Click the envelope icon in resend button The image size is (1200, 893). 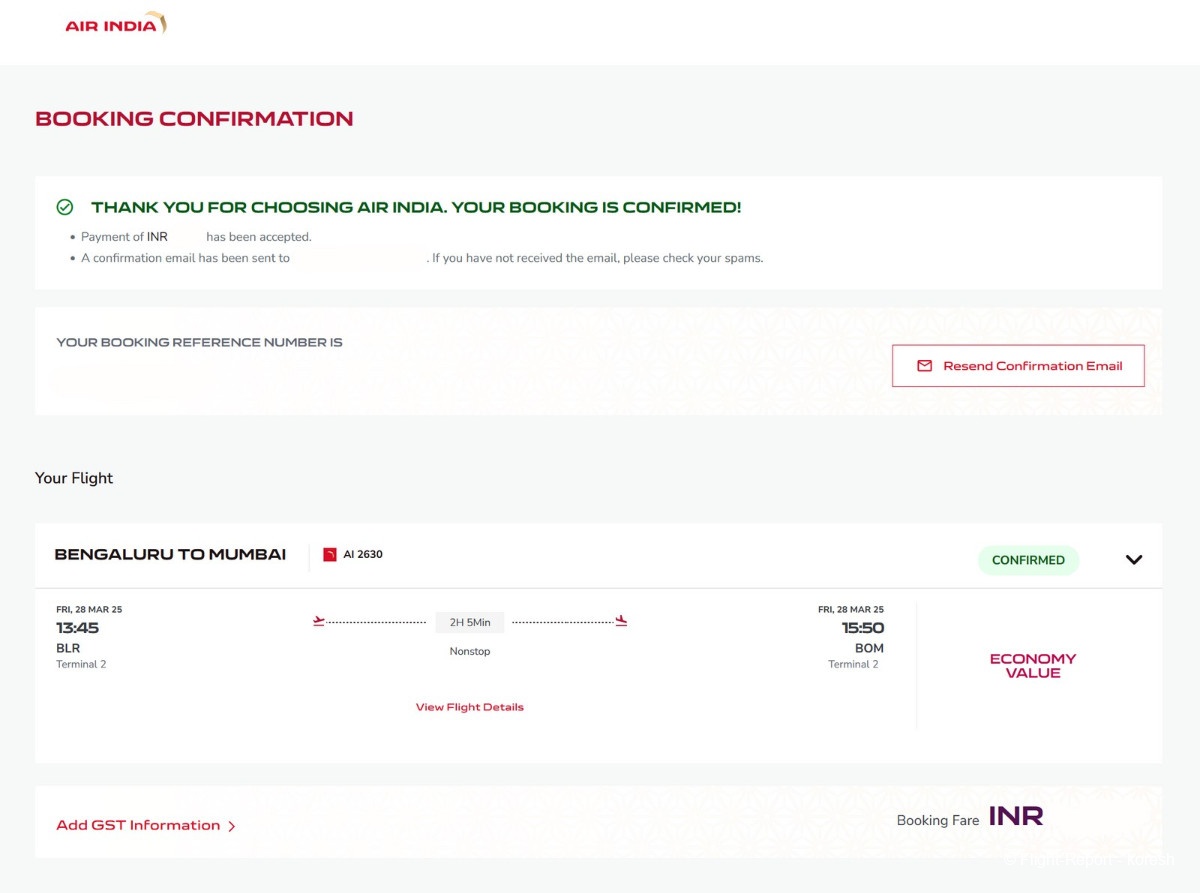click(x=925, y=366)
